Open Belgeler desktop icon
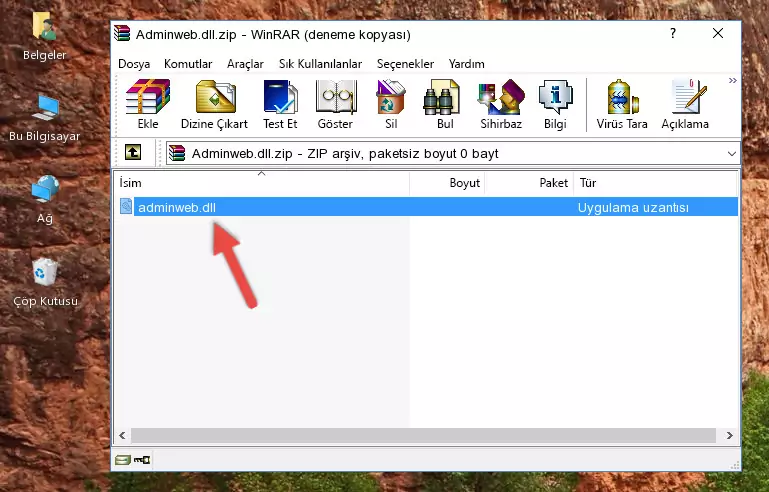Screen dimensions: 769x492 (x=44, y=26)
